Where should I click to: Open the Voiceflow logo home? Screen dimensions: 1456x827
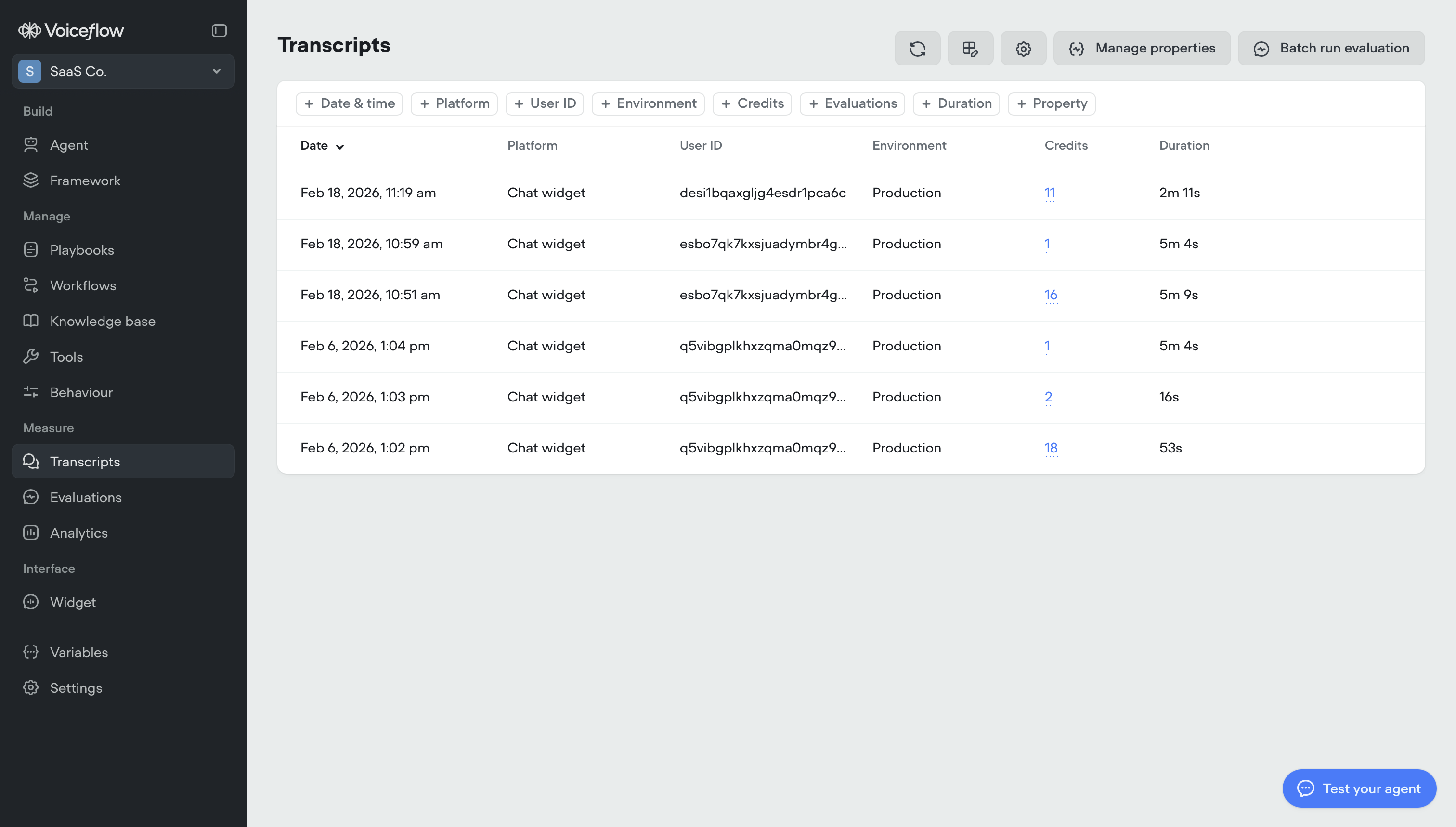(x=71, y=30)
